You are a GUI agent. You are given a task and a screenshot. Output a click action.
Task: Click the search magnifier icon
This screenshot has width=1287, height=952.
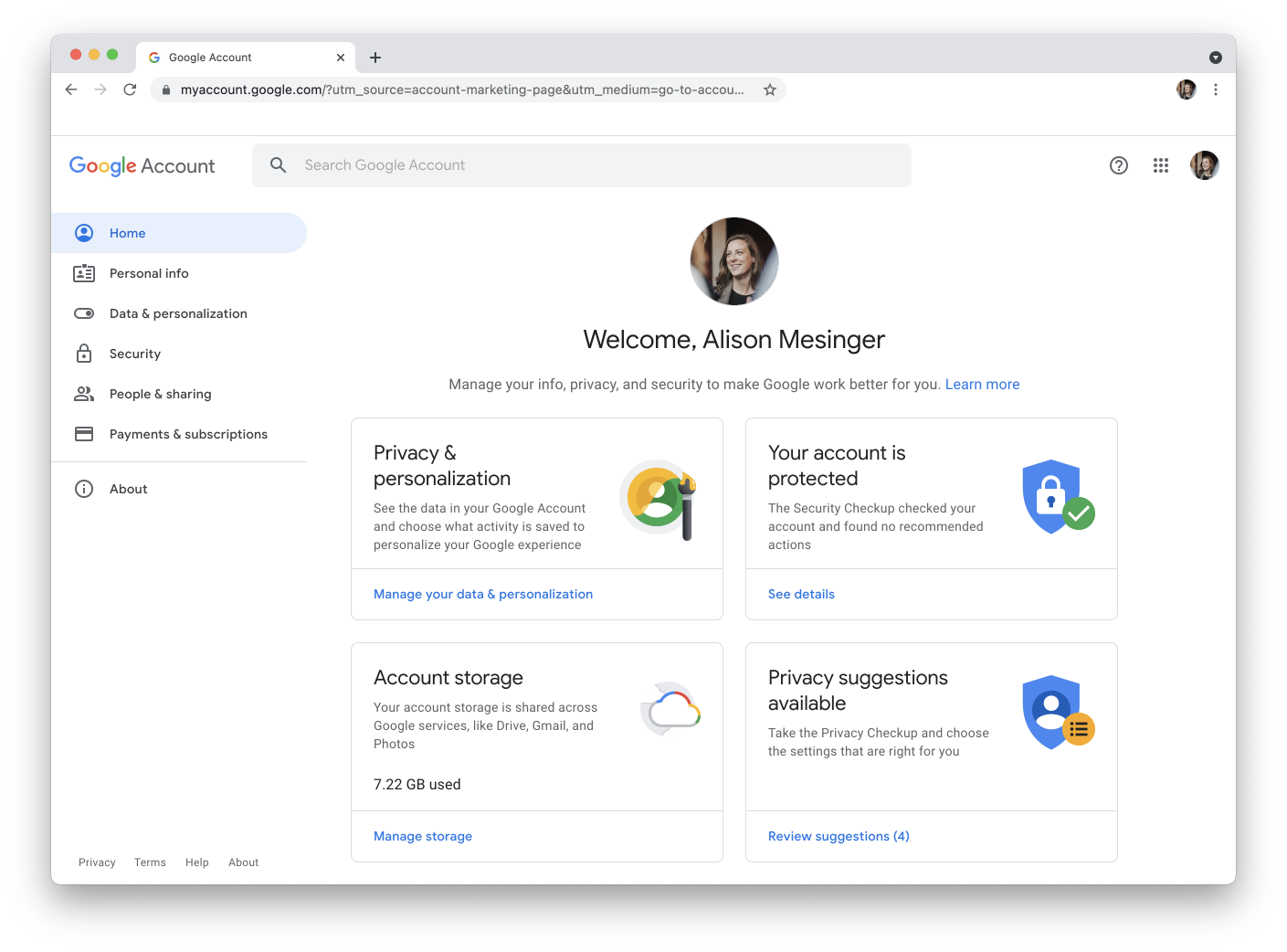[279, 165]
